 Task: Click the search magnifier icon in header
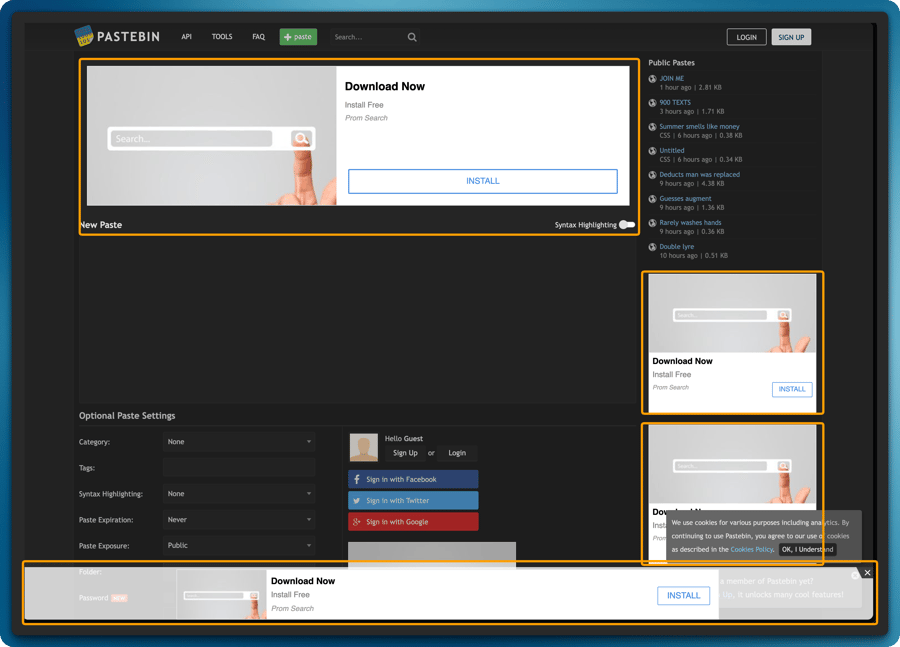point(412,37)
